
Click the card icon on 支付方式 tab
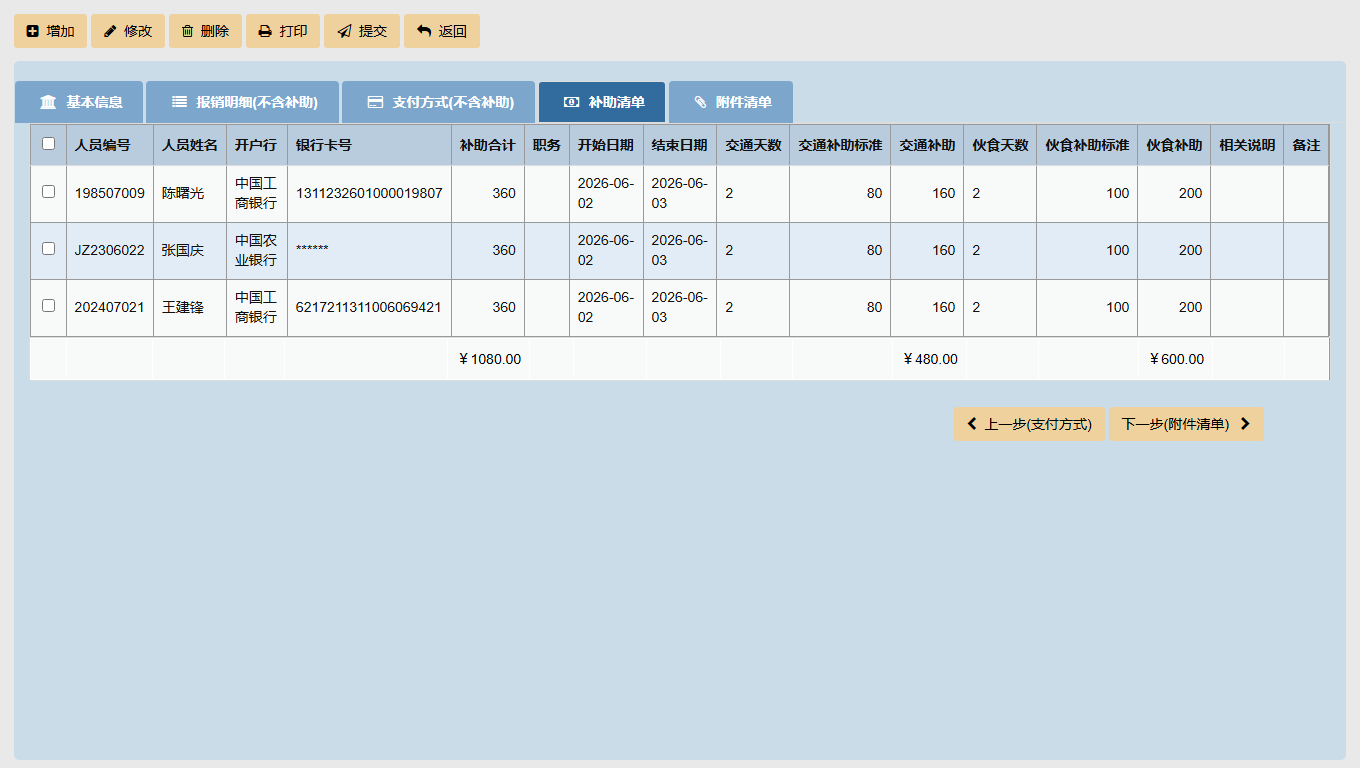375,102
